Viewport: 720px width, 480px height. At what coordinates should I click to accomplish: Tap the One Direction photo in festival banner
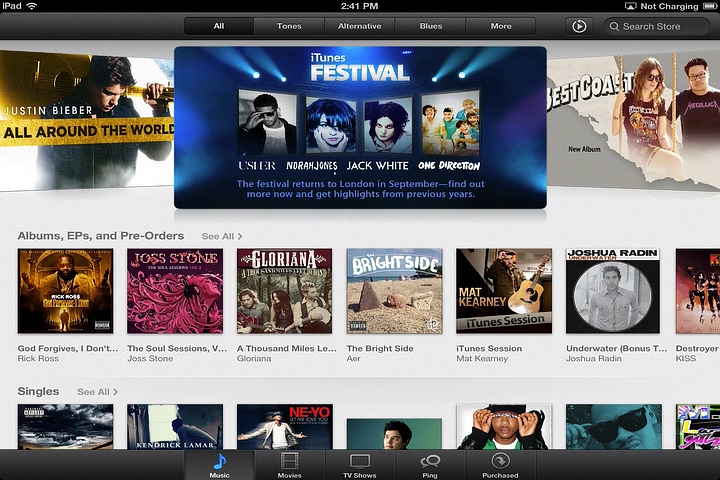(450, 123)
